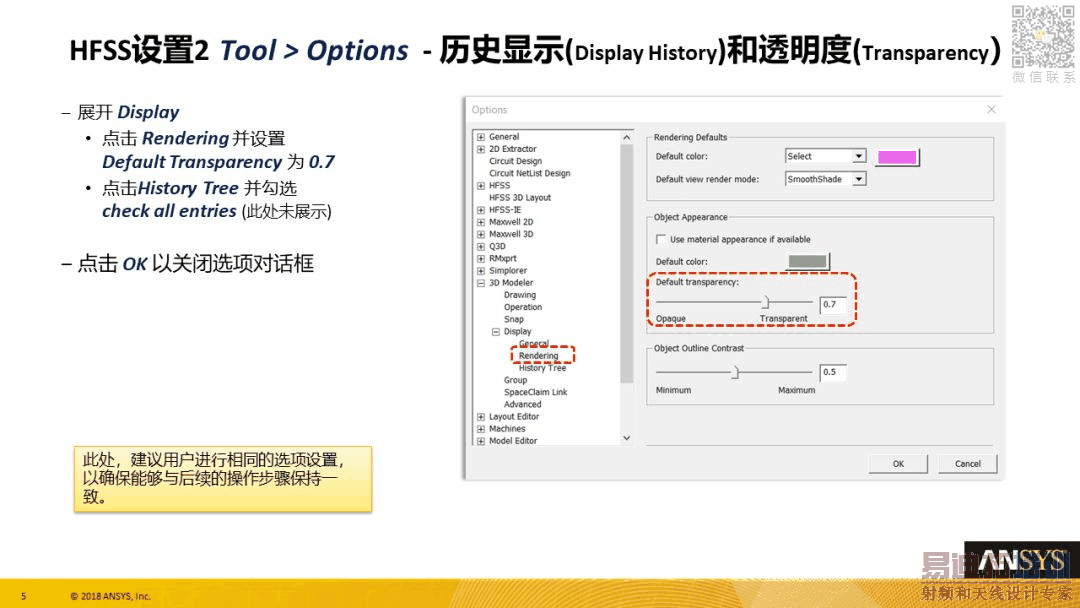Expand the 2D Extractor node
This screenshot has height=608, width=1080.
click(x=481, y=149)
